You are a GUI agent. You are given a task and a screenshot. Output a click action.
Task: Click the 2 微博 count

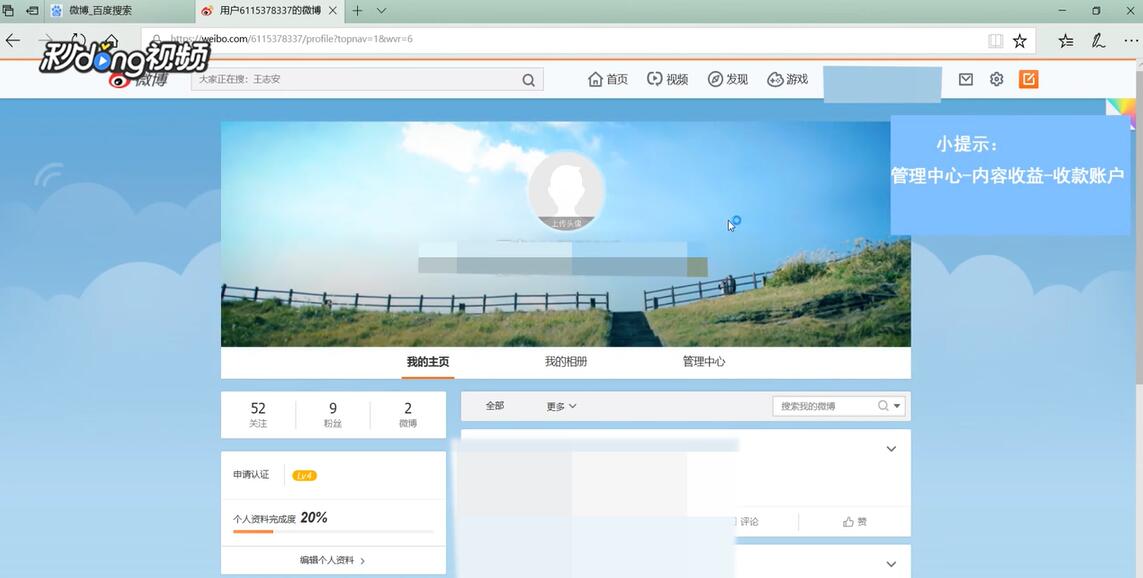coord(407,415)
